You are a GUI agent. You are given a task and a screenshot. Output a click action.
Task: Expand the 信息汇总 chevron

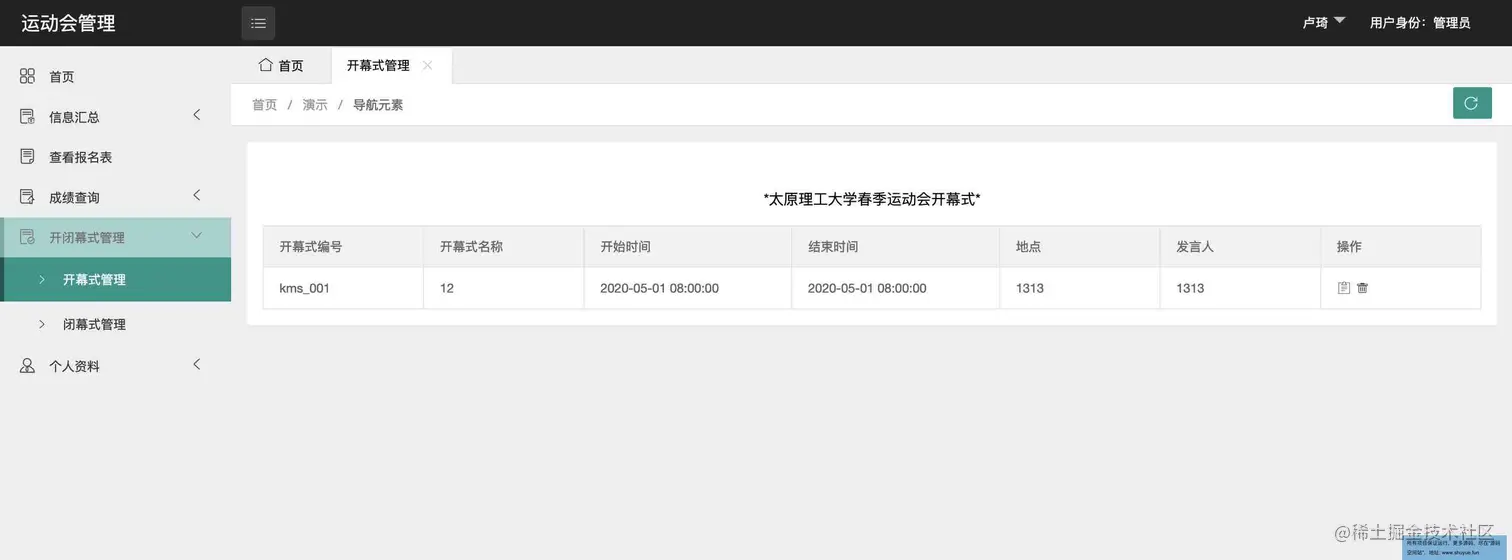(197, 115)
